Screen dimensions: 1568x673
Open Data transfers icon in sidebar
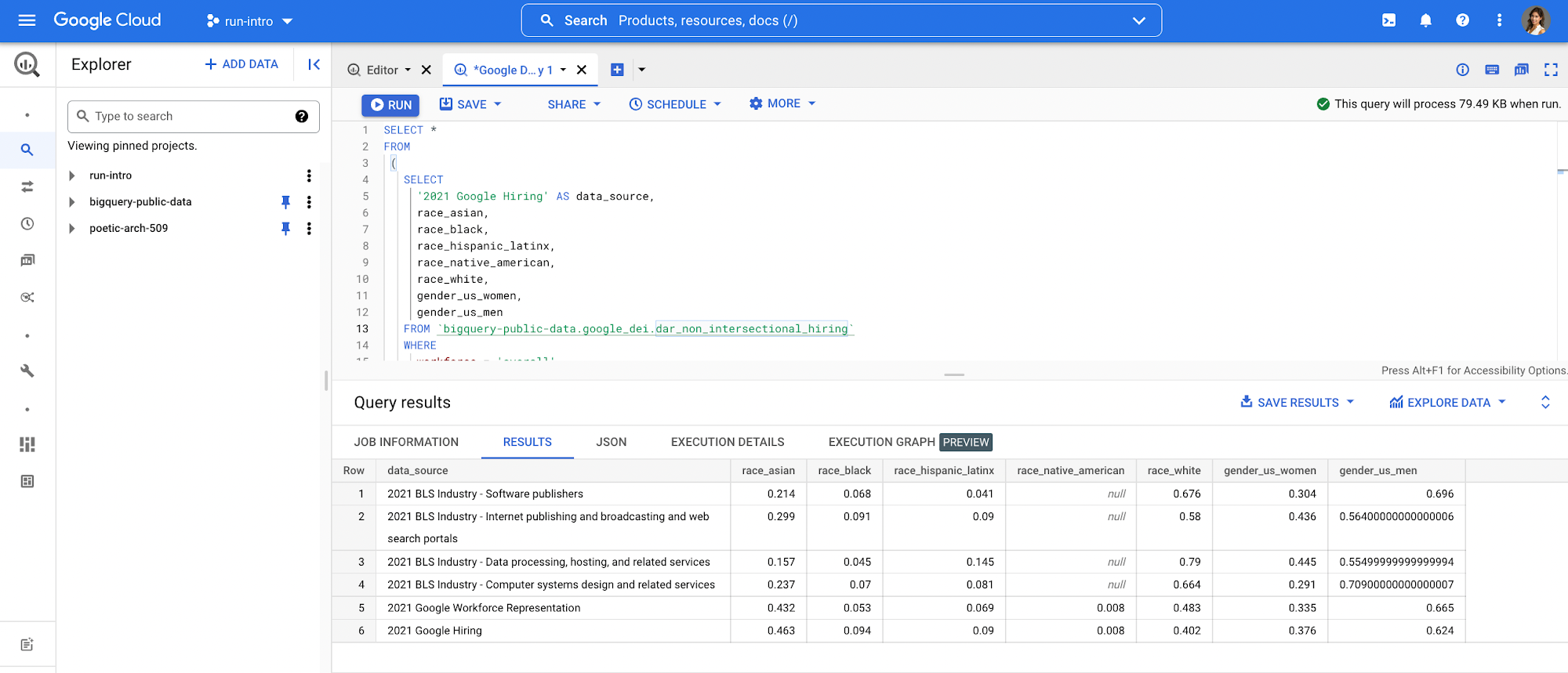click(x=27, y=186)
